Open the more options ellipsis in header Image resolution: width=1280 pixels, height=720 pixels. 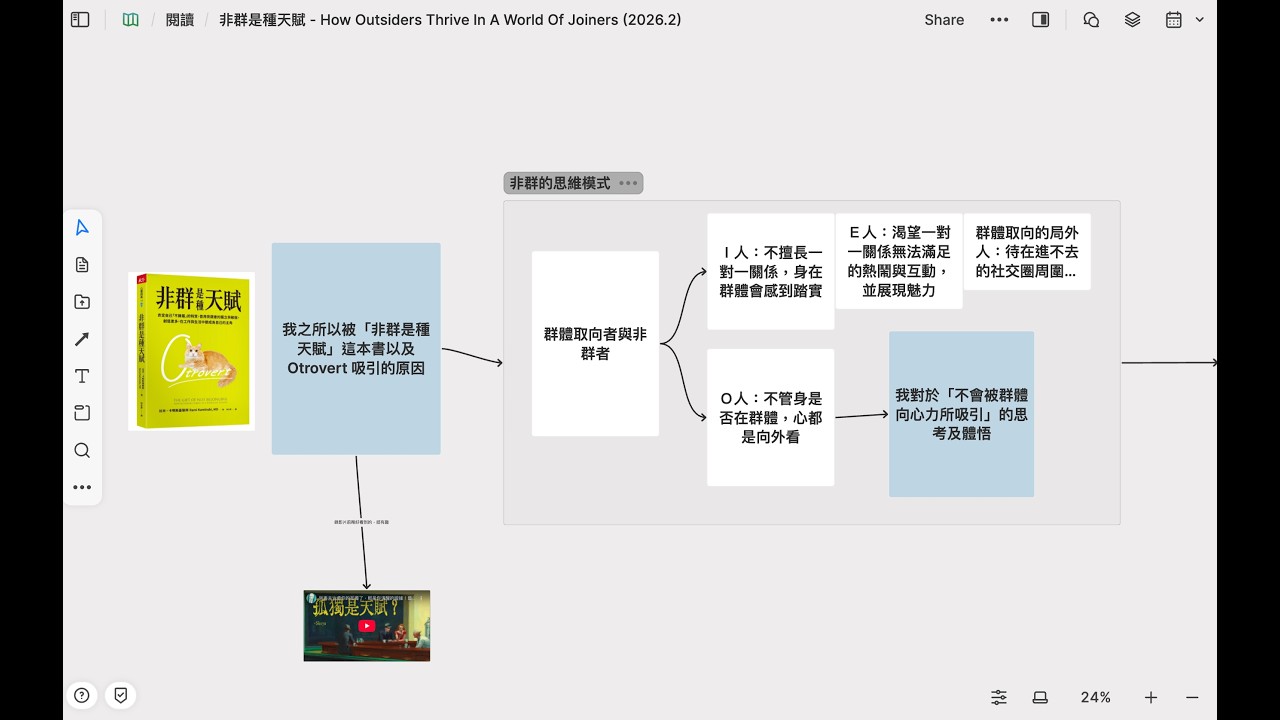click(999, 20)
